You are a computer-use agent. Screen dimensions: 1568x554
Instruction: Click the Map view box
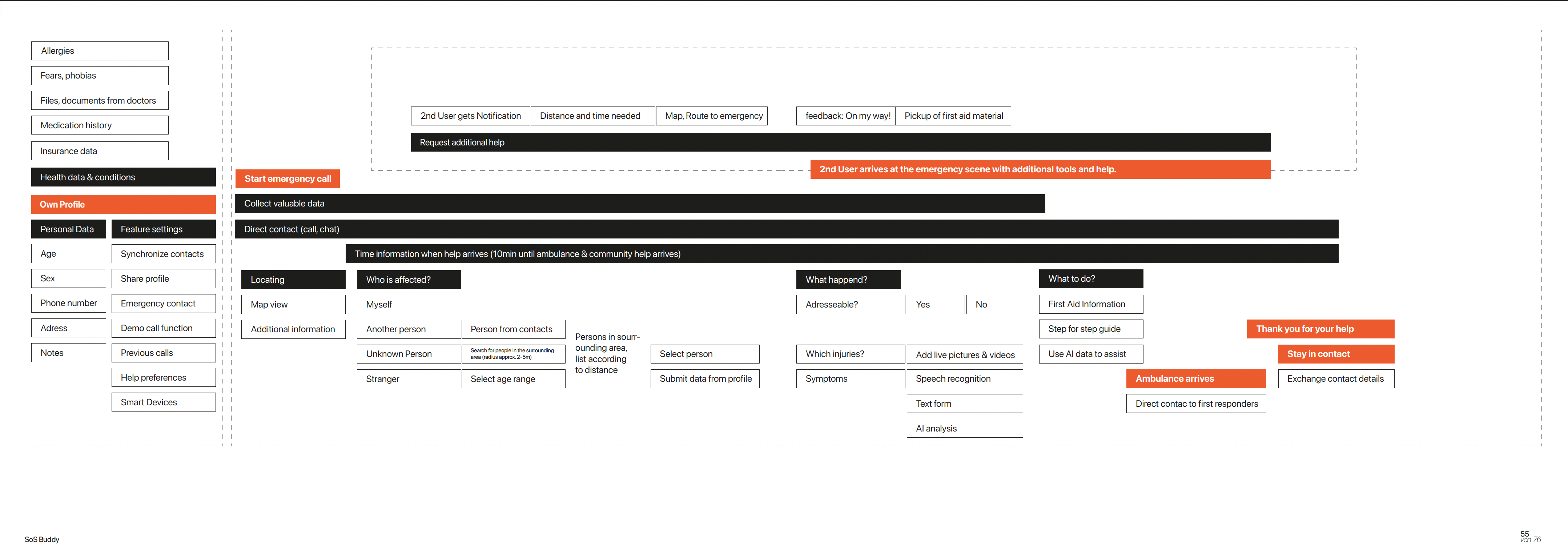coord(293,304)
